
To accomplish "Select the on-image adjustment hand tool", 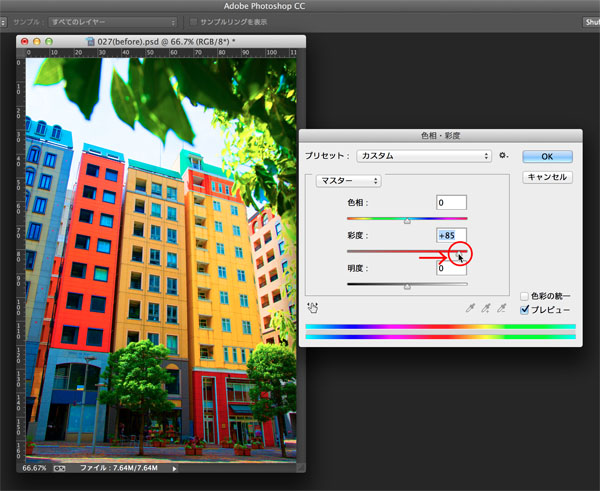I will 313,308.
